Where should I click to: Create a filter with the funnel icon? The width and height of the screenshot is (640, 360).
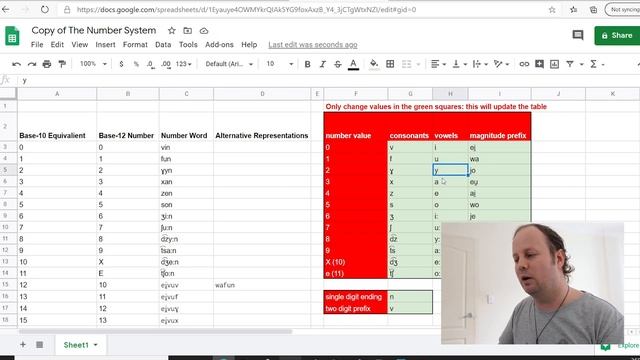click(x=570, y=64)
